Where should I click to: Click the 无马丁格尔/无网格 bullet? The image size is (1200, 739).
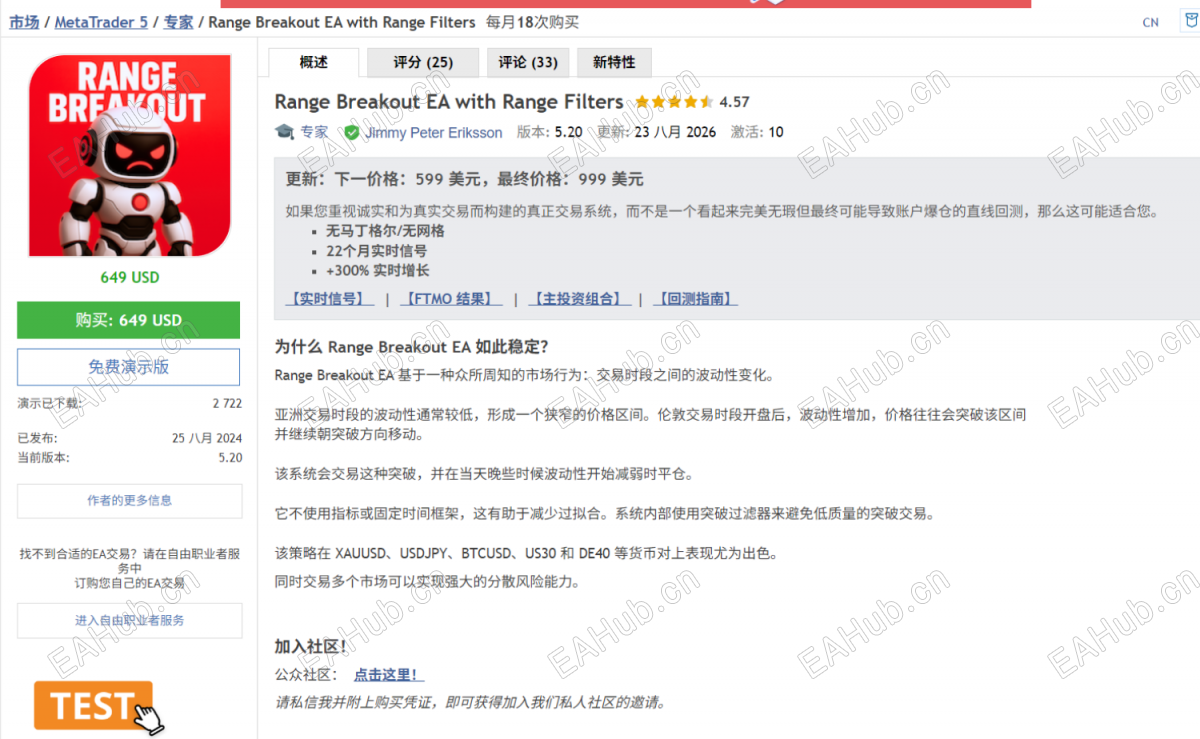pos(385,230)
